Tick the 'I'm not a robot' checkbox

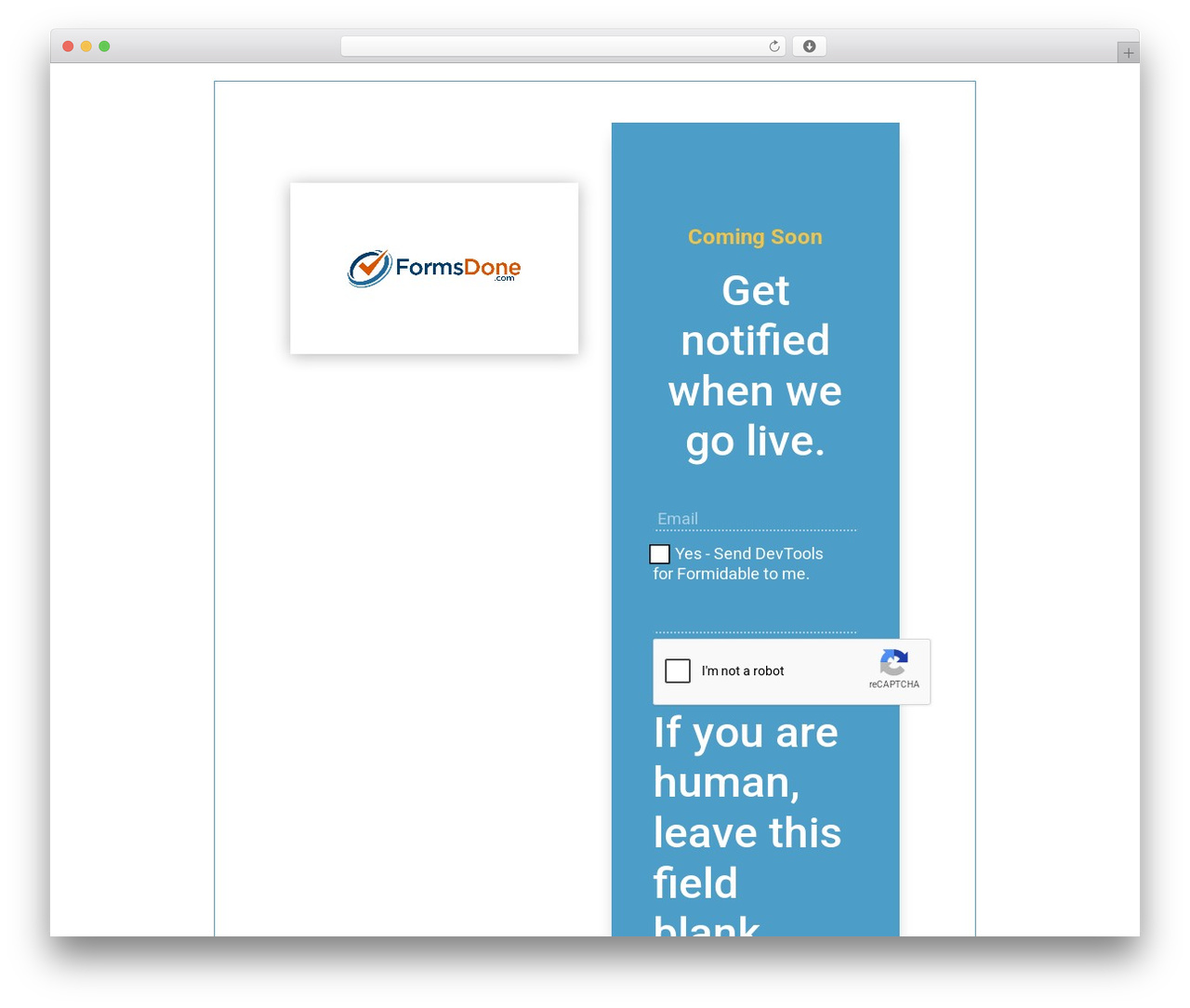pos(678,670)
